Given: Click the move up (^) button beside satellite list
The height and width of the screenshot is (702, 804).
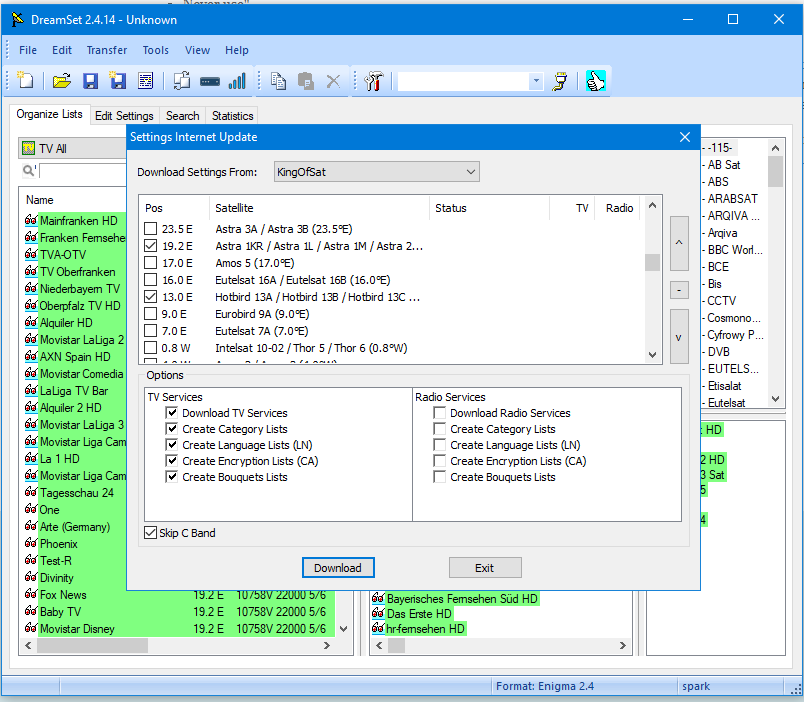Looking at the screenshot, I should [x=679, y=243].
